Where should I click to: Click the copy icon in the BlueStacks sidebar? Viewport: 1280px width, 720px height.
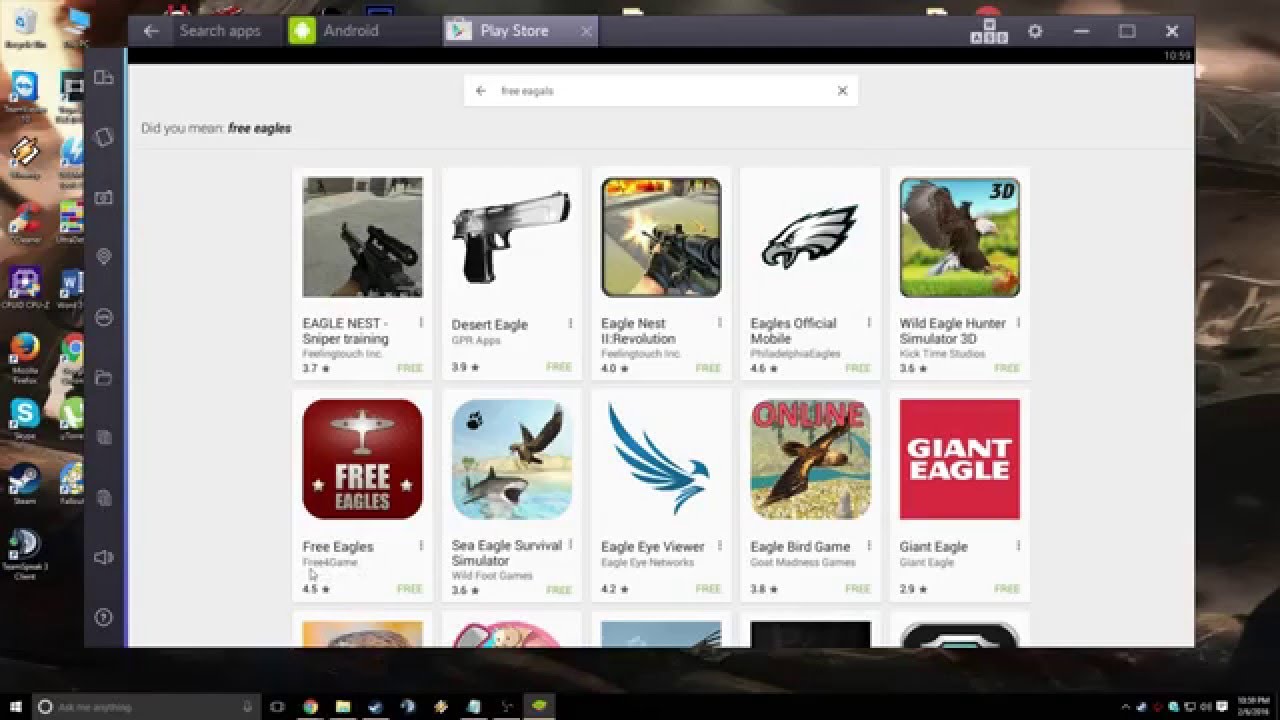(x=103, y=437)
